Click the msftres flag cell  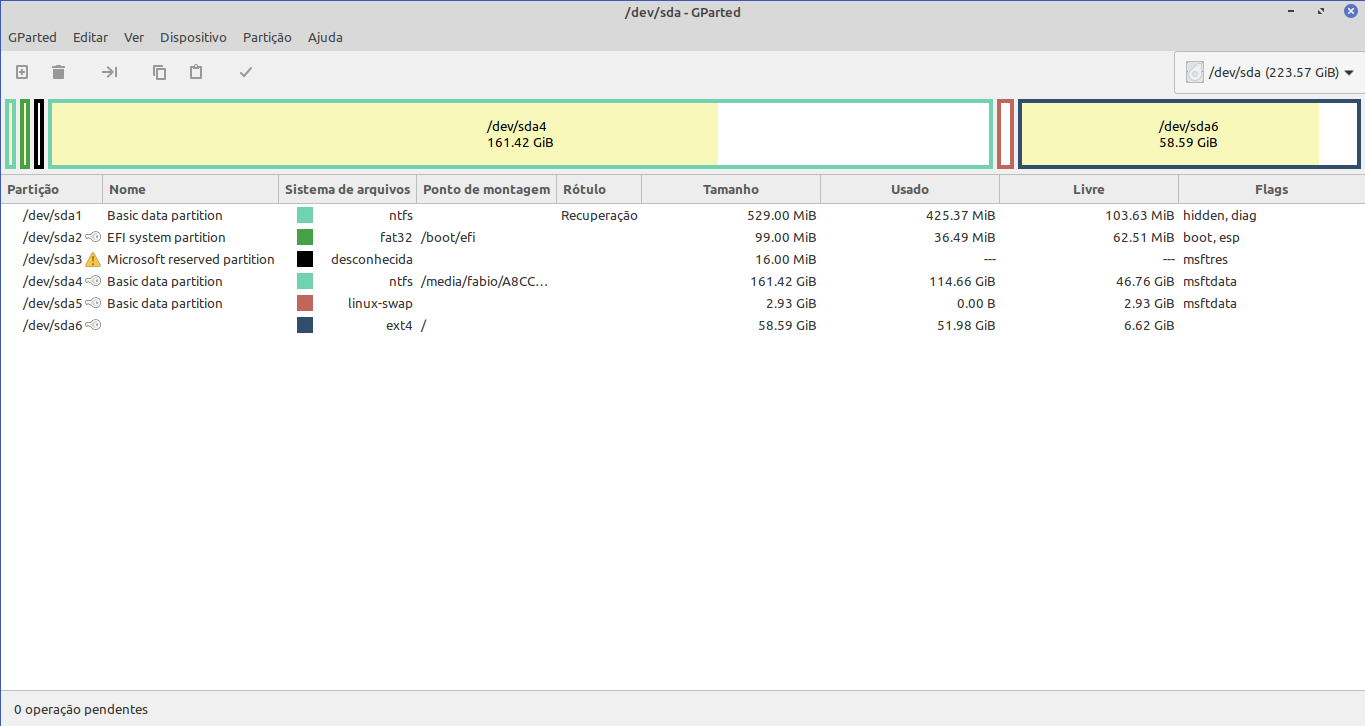[1205, 259]
